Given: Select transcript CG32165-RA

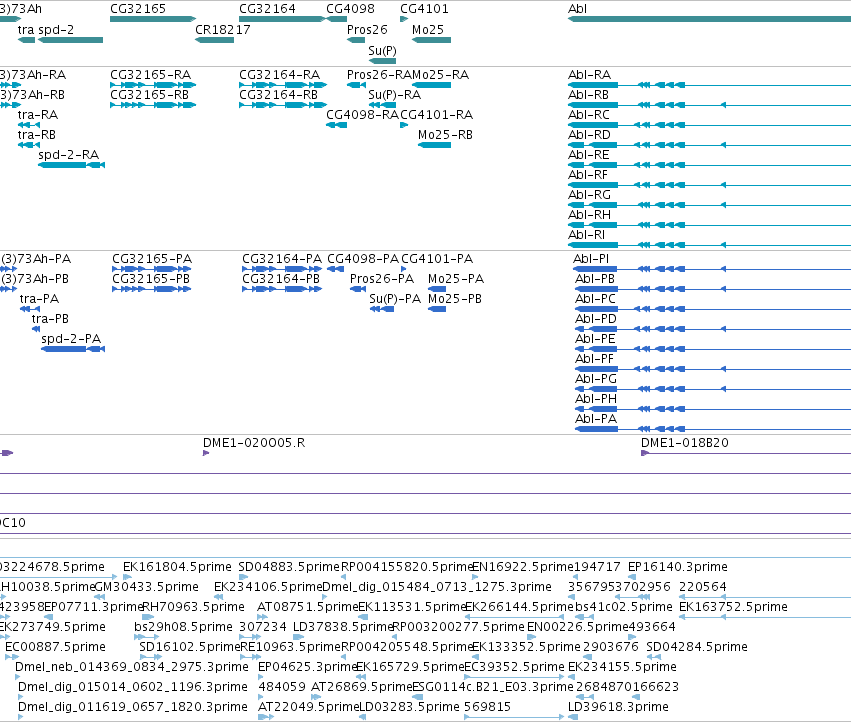Looking at the screenshot, I should click(150, 74).
